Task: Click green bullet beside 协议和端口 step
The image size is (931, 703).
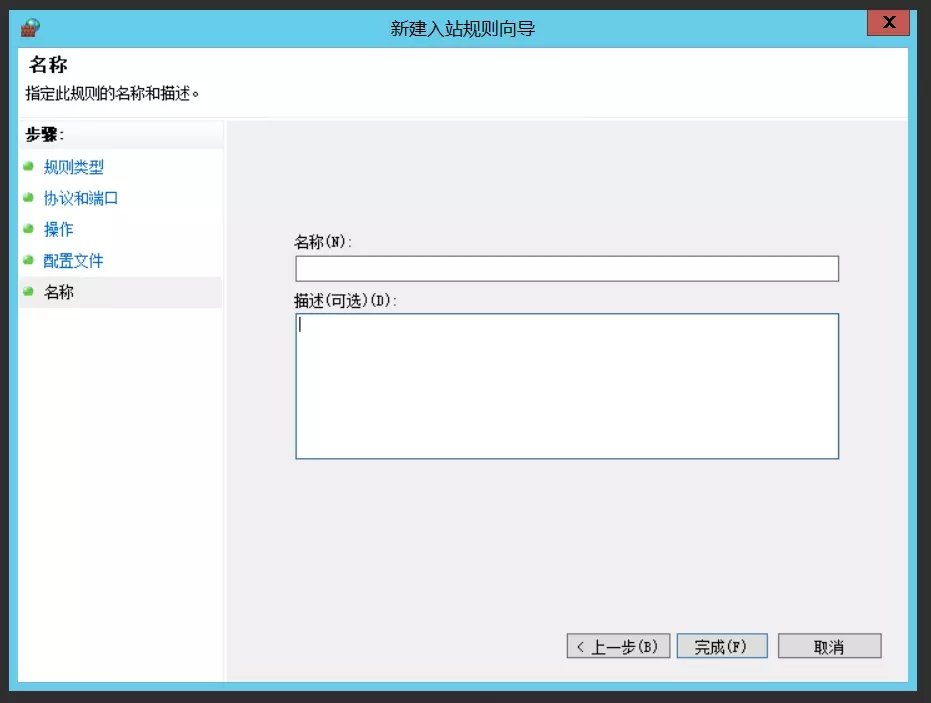Action: point(29,197)
